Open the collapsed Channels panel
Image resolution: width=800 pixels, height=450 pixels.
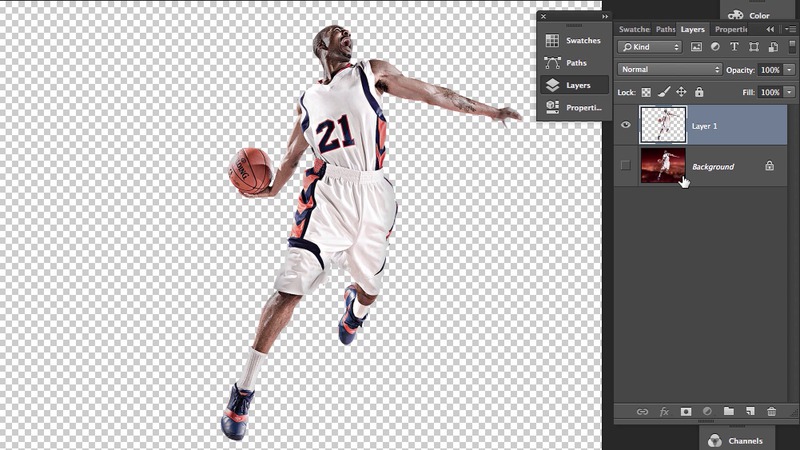point(738,440)
